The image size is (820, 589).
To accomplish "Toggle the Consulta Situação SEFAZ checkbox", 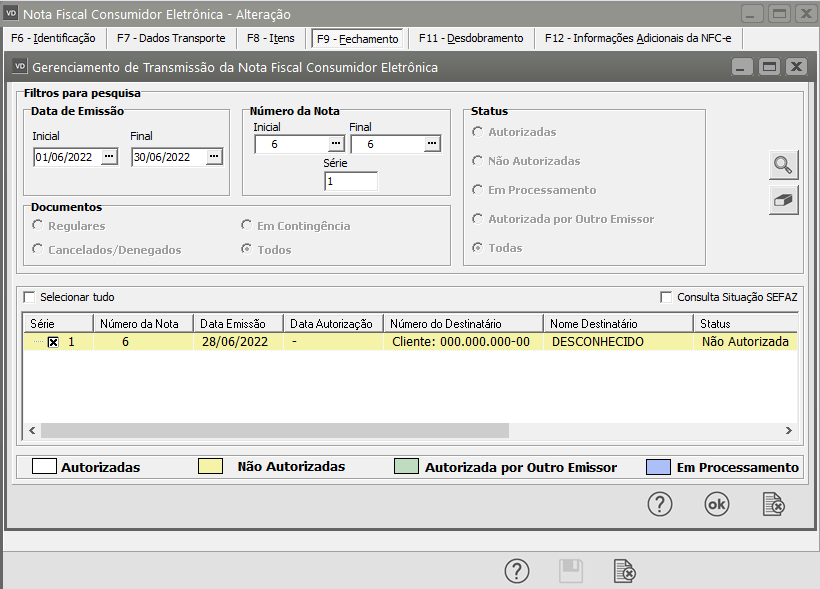I will 666,297.
